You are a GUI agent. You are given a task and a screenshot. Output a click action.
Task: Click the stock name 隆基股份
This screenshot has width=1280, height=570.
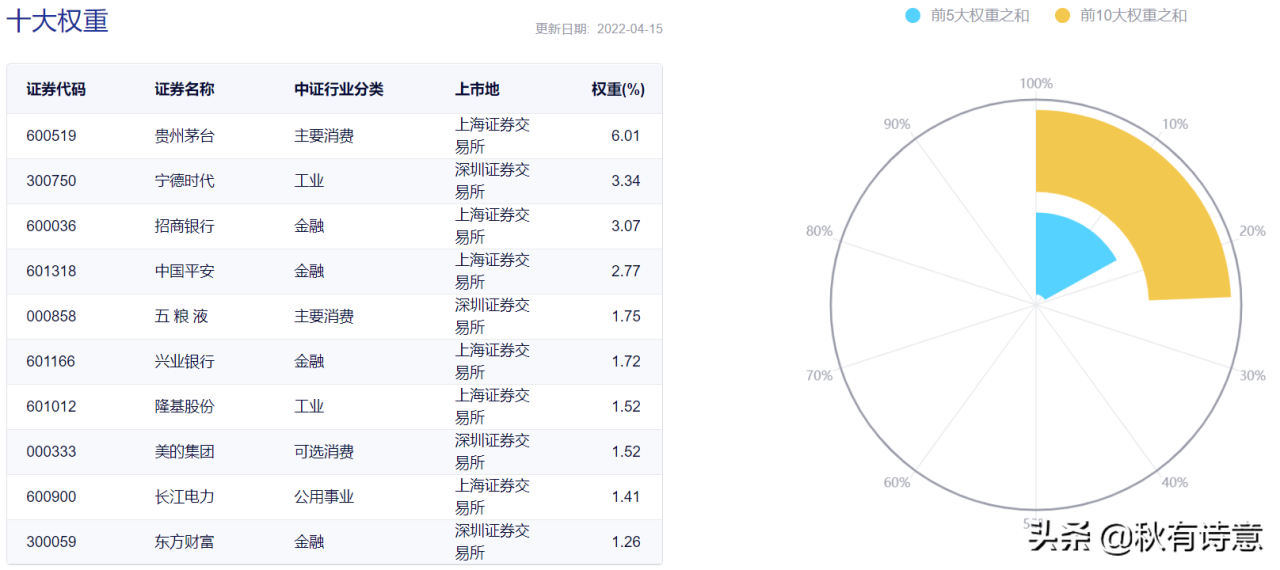[x=184, y=407]
